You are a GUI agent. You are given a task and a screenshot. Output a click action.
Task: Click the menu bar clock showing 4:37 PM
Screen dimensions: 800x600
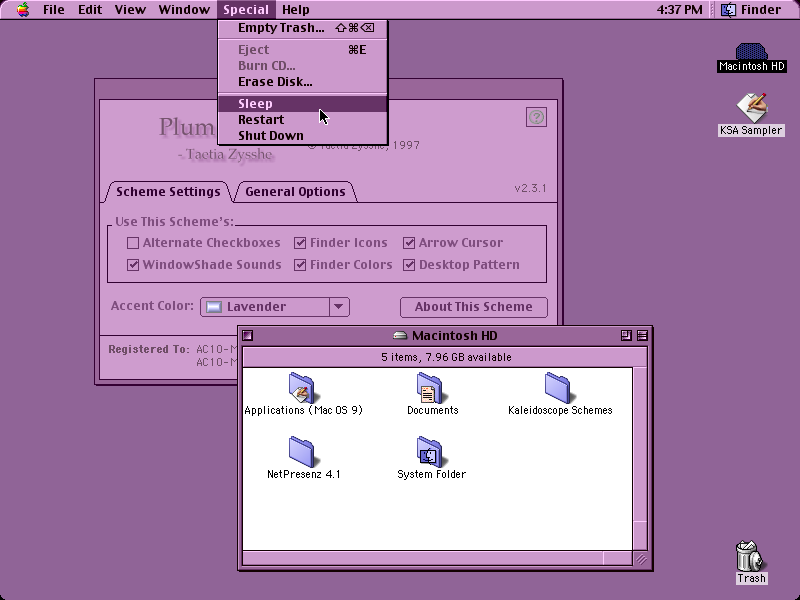[x=679, y=10]
